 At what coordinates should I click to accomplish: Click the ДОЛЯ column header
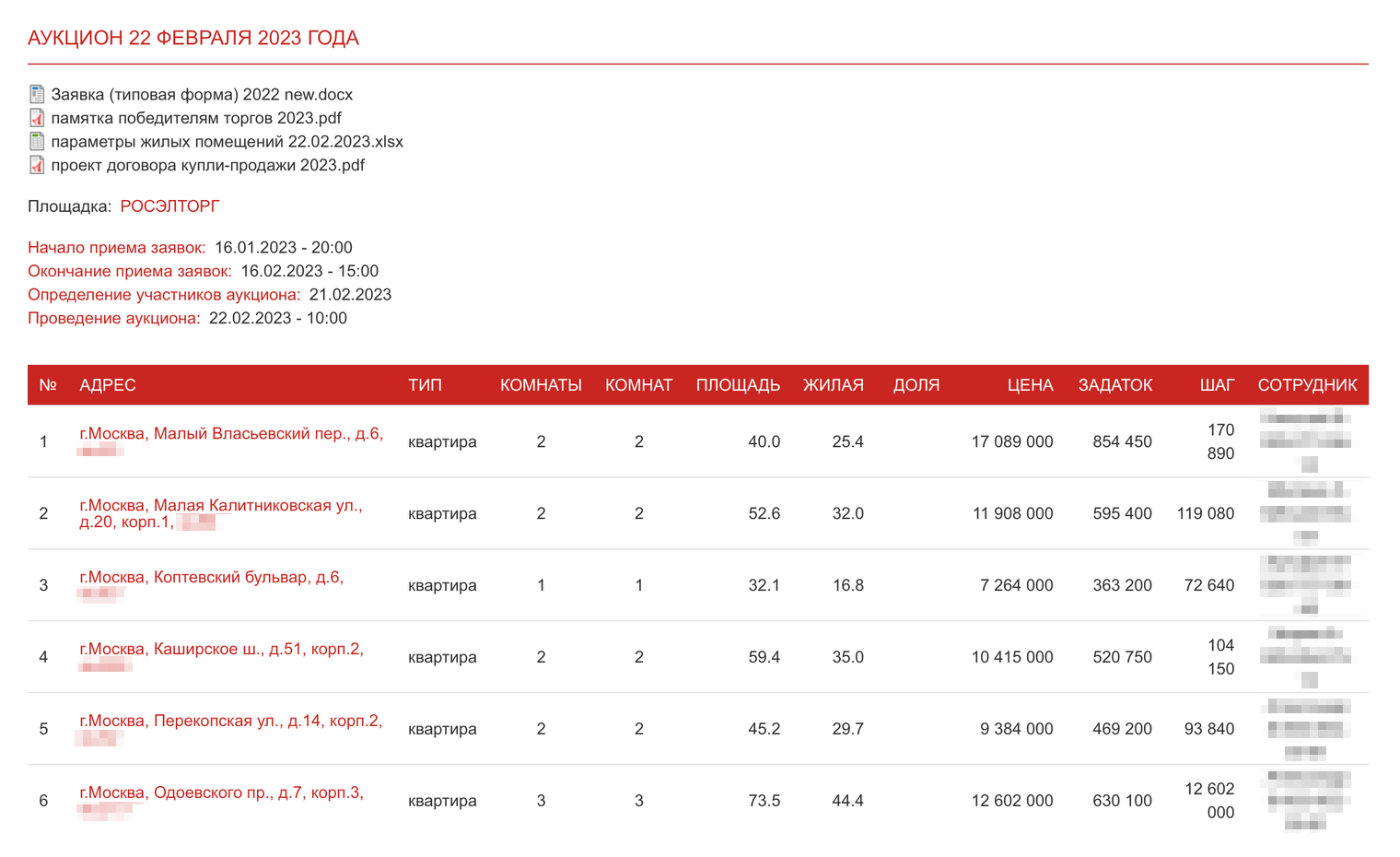(916, 385)
